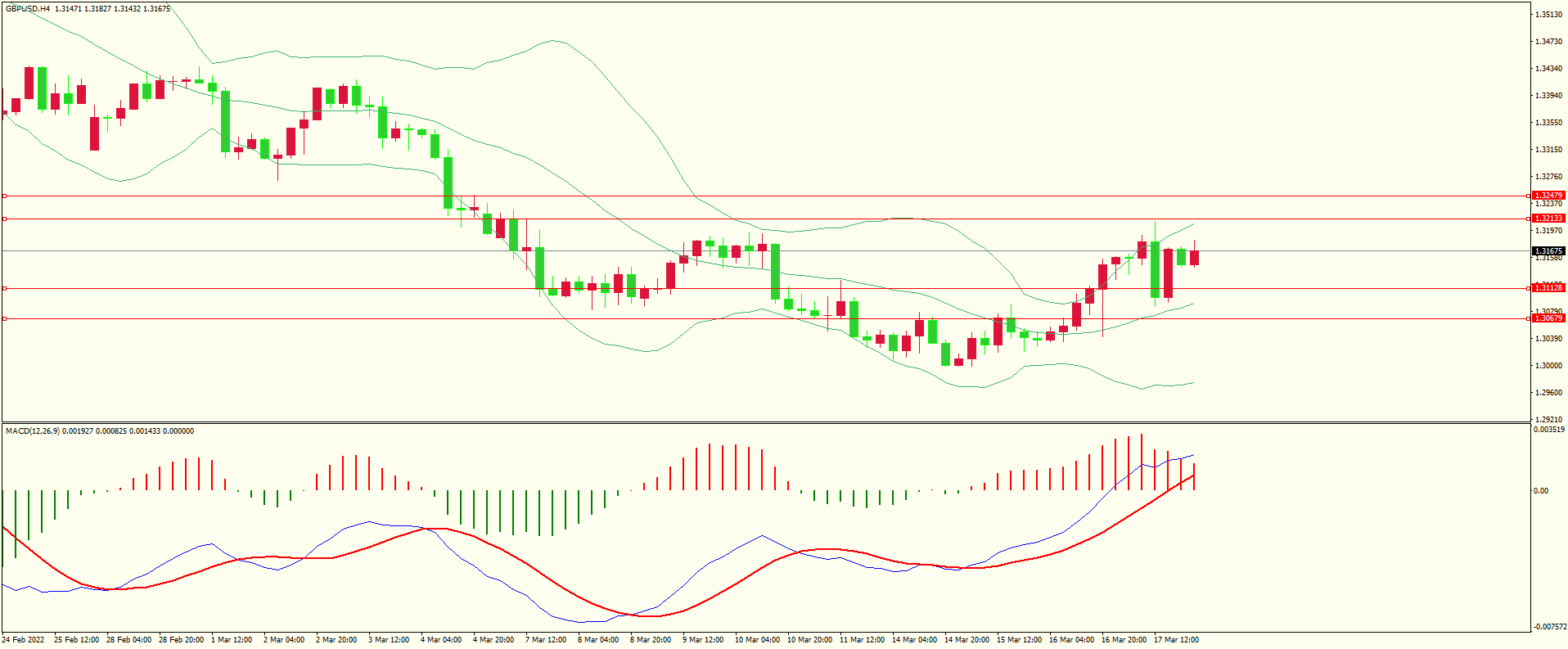The height and width of the screenshot is (649, 1568).
Task: Click the 1.31970 price scale value
Action: click(1548, 231)
